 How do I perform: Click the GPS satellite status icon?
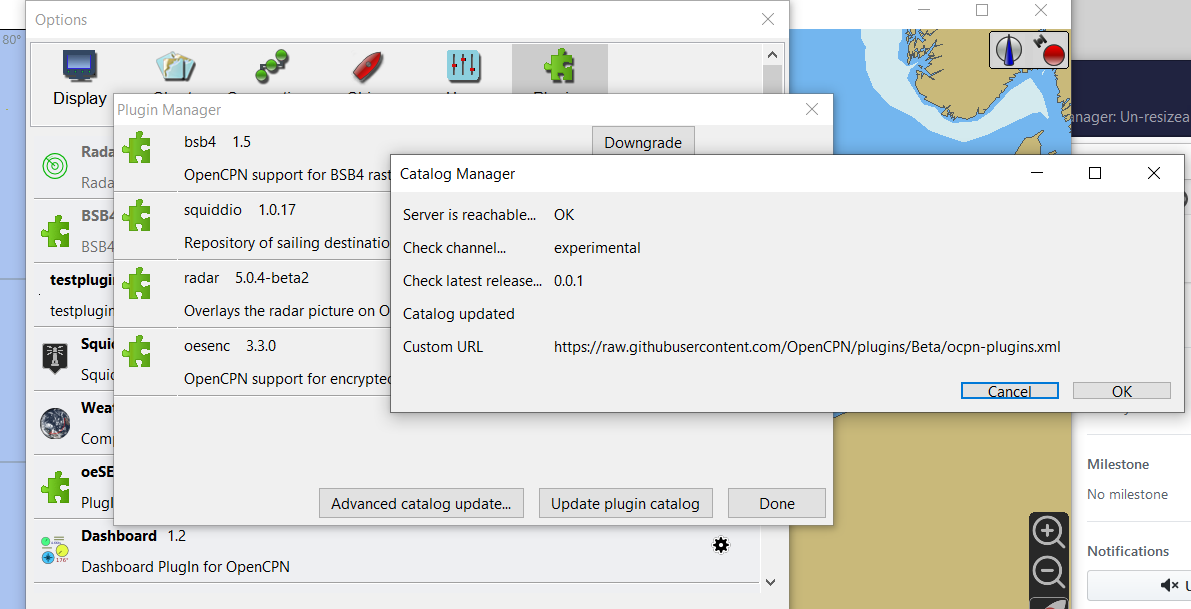[1049, 50]
